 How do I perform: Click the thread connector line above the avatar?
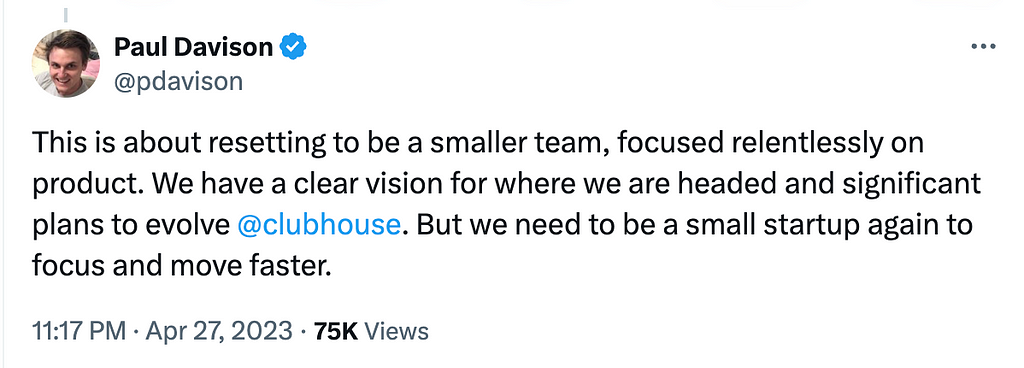tap(65, 14)
